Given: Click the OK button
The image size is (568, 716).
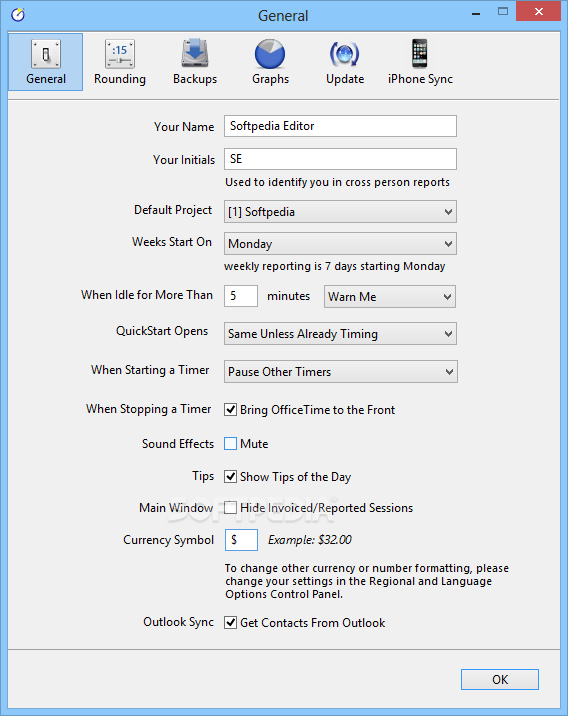Looking at the screenshot, I should pyautogui.click(x=500, y=679).
